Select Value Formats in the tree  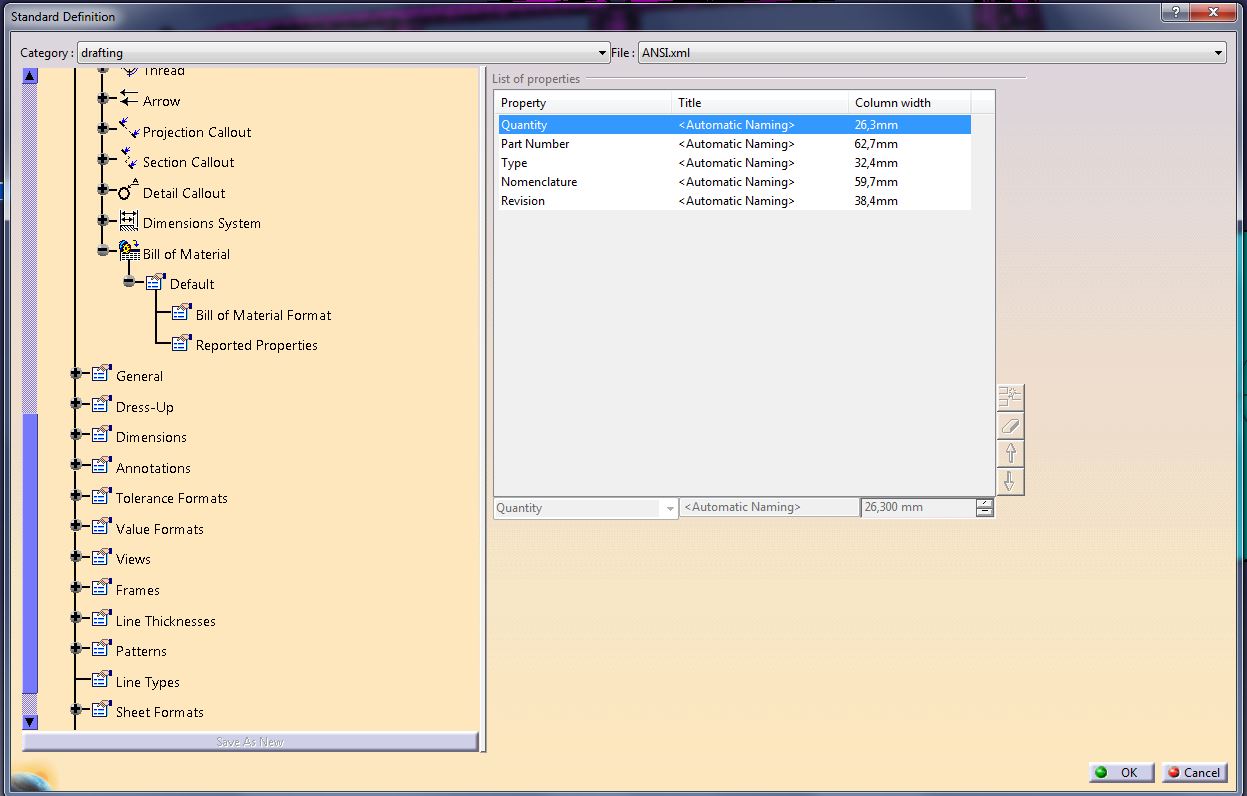pyautogui.click(x=160, y=529)
